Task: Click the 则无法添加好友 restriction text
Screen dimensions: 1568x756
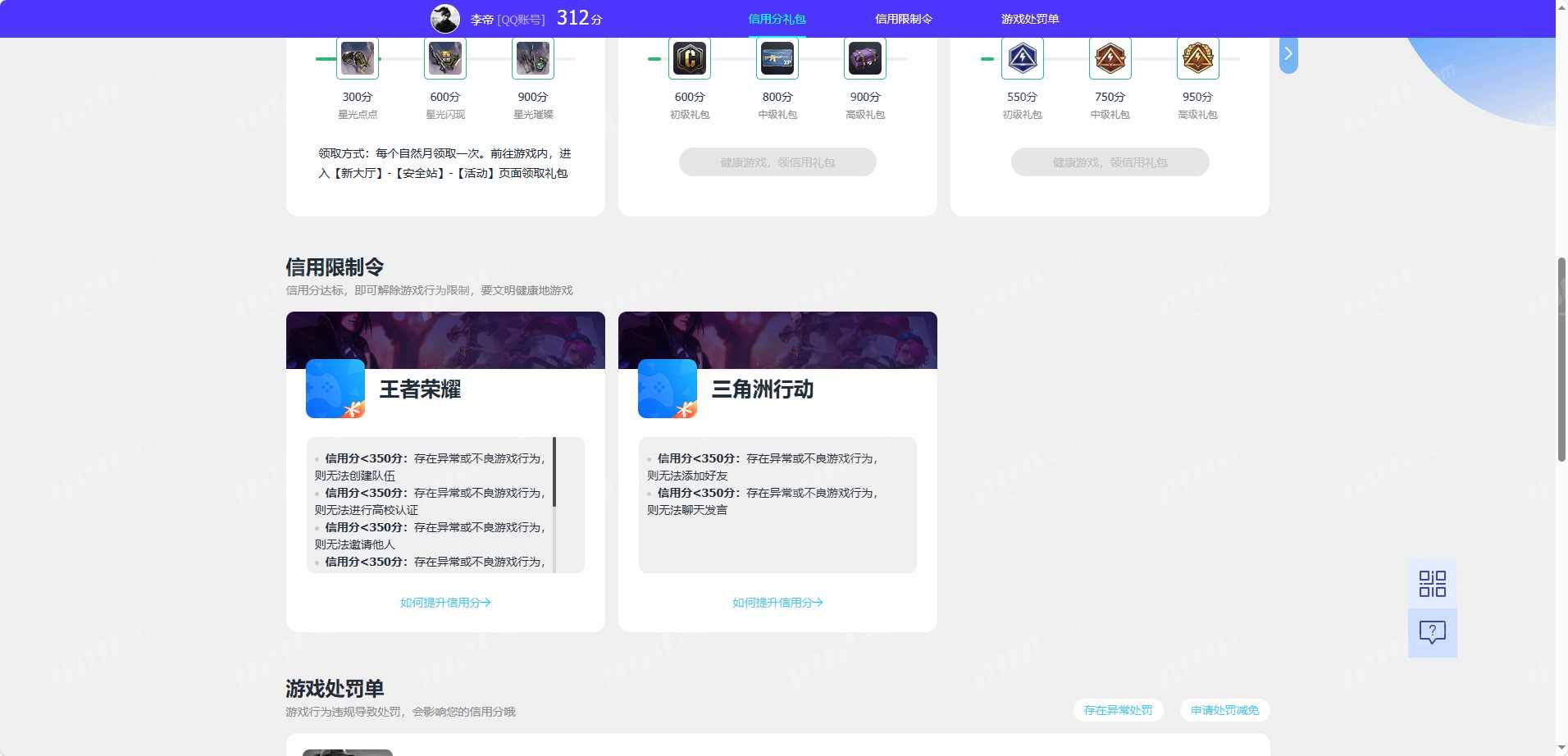Action: coord(687,476)
